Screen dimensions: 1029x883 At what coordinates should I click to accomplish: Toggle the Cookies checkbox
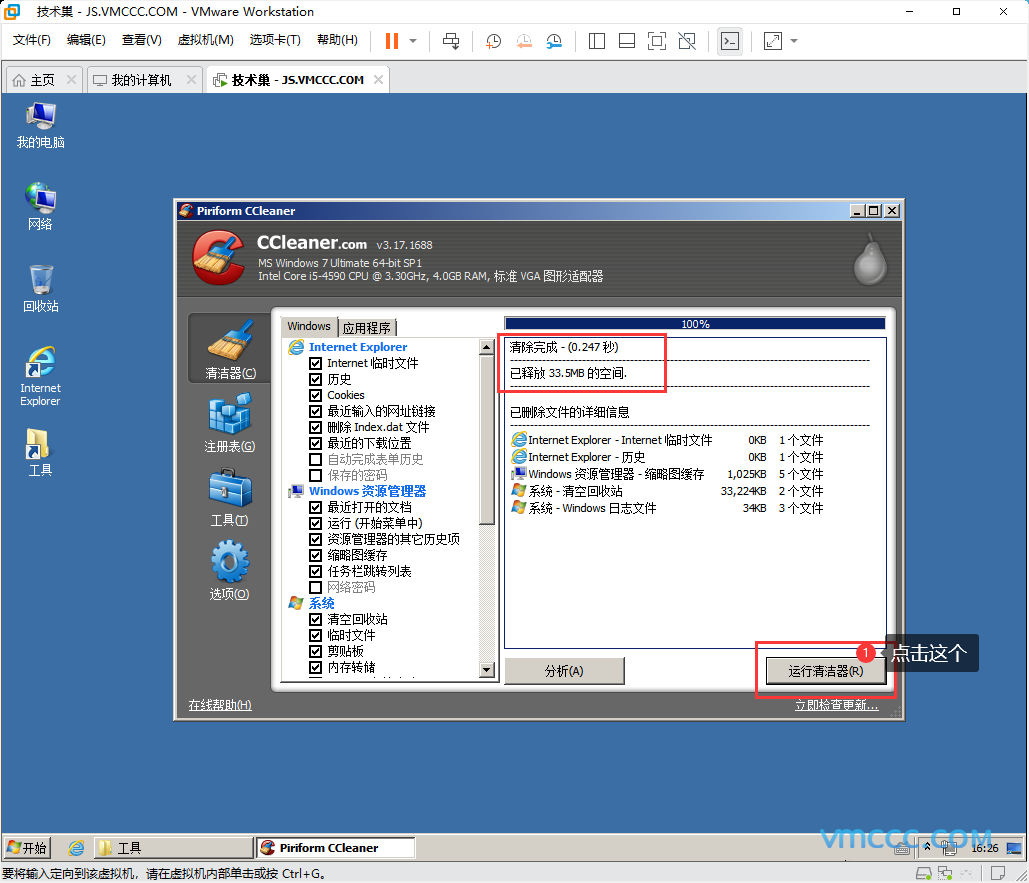[x=316, y=395]
